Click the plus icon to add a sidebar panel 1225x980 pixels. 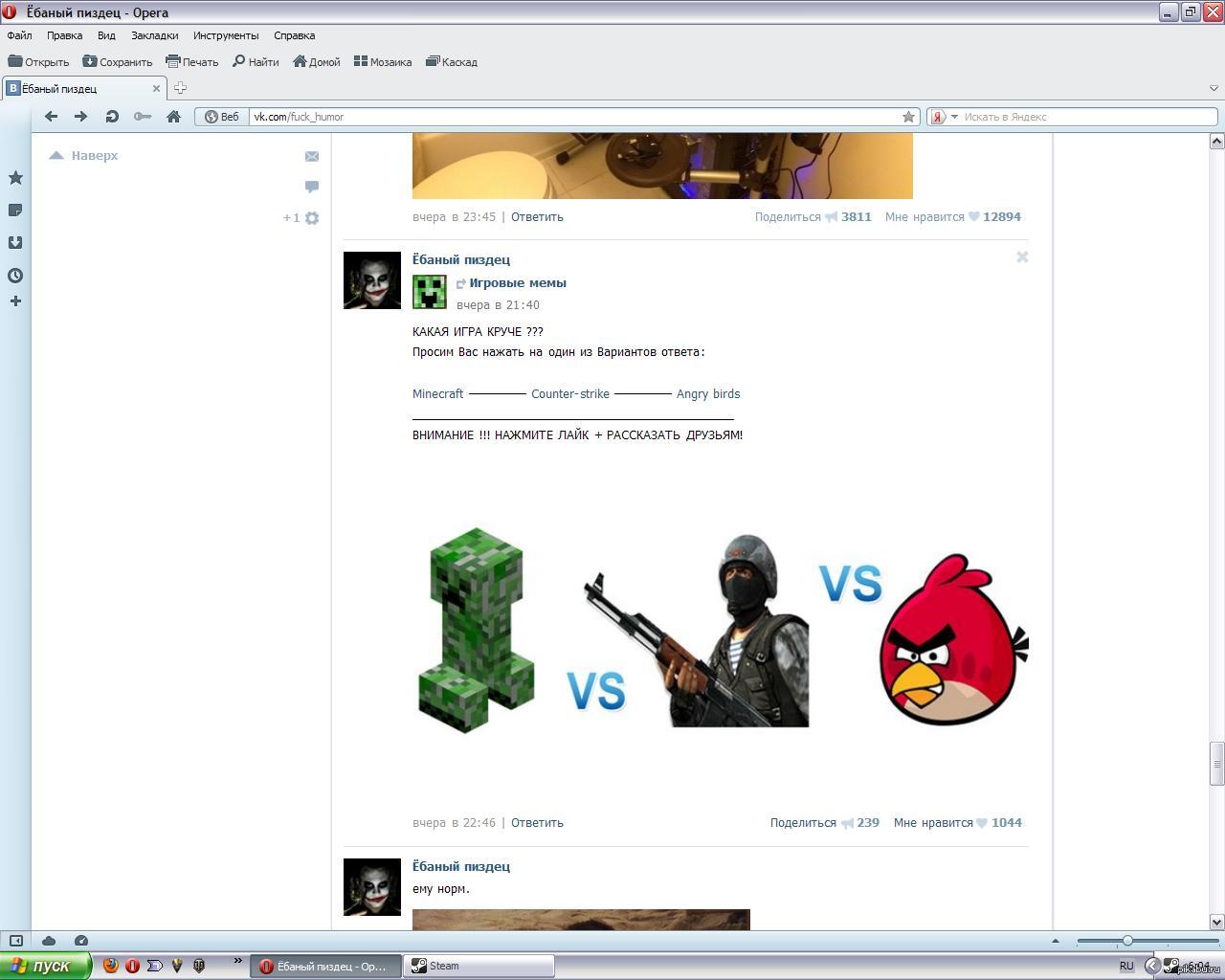coord(15,301)
